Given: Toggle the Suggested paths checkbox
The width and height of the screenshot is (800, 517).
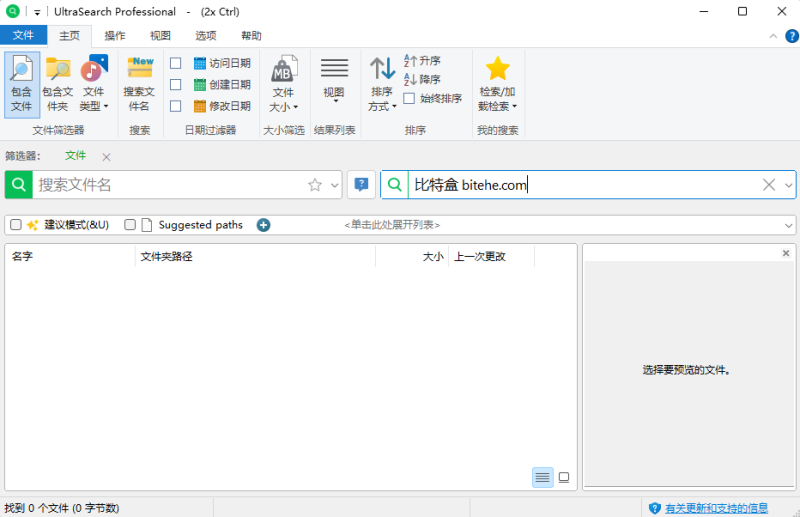Looking at the screenshot, I should coord(130,225).
